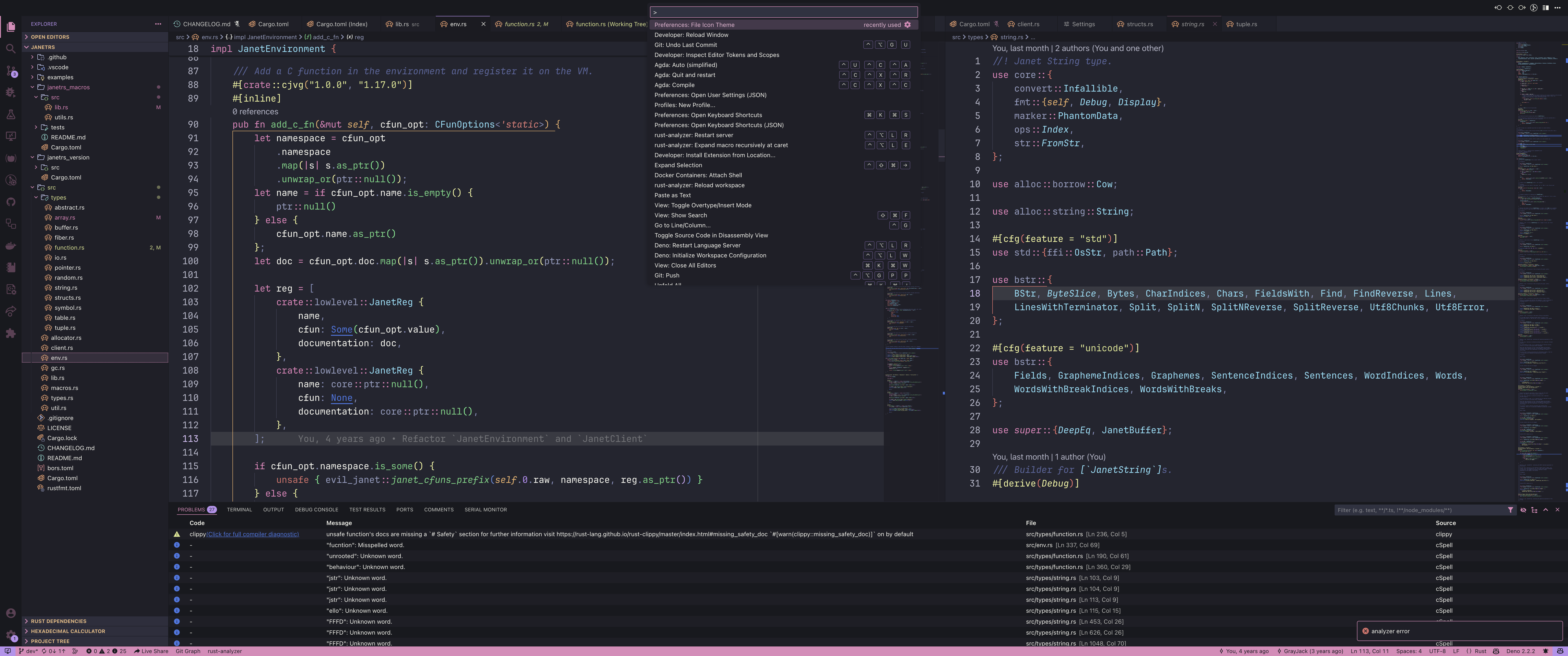Open the Testing flask view

(x=10, y=114)
